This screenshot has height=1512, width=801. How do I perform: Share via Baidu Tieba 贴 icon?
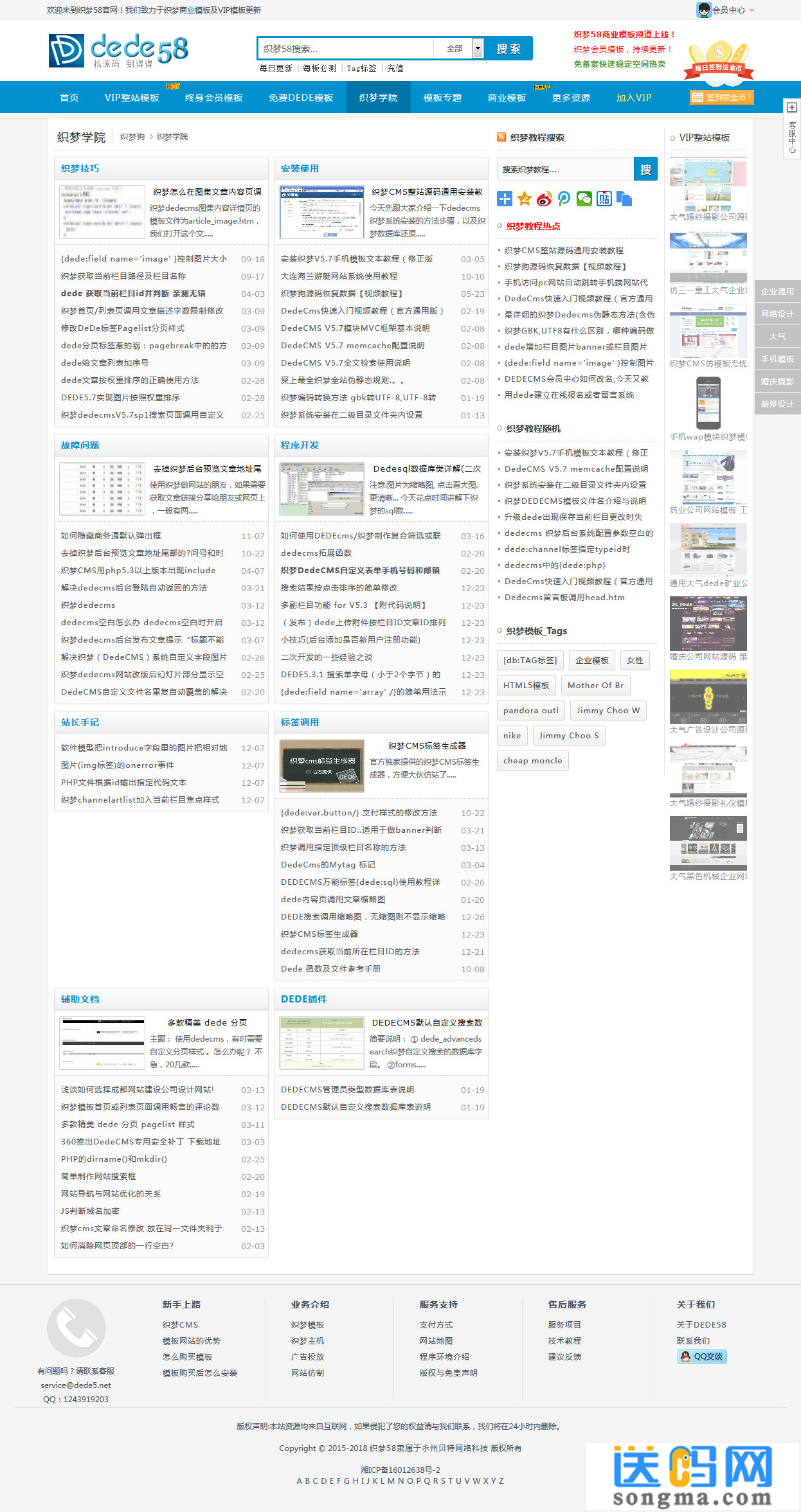[x=604, y=199]
